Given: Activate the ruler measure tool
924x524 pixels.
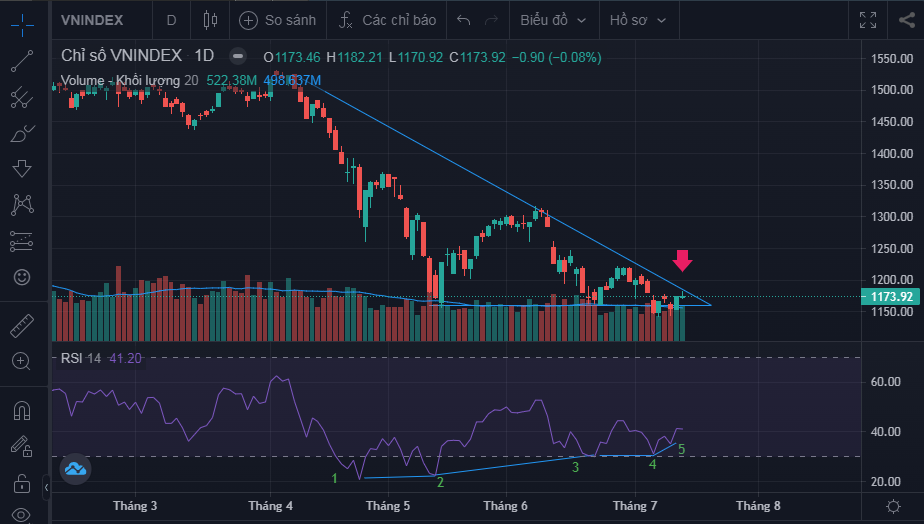Looking at the screenshot, I should point(22,325).
